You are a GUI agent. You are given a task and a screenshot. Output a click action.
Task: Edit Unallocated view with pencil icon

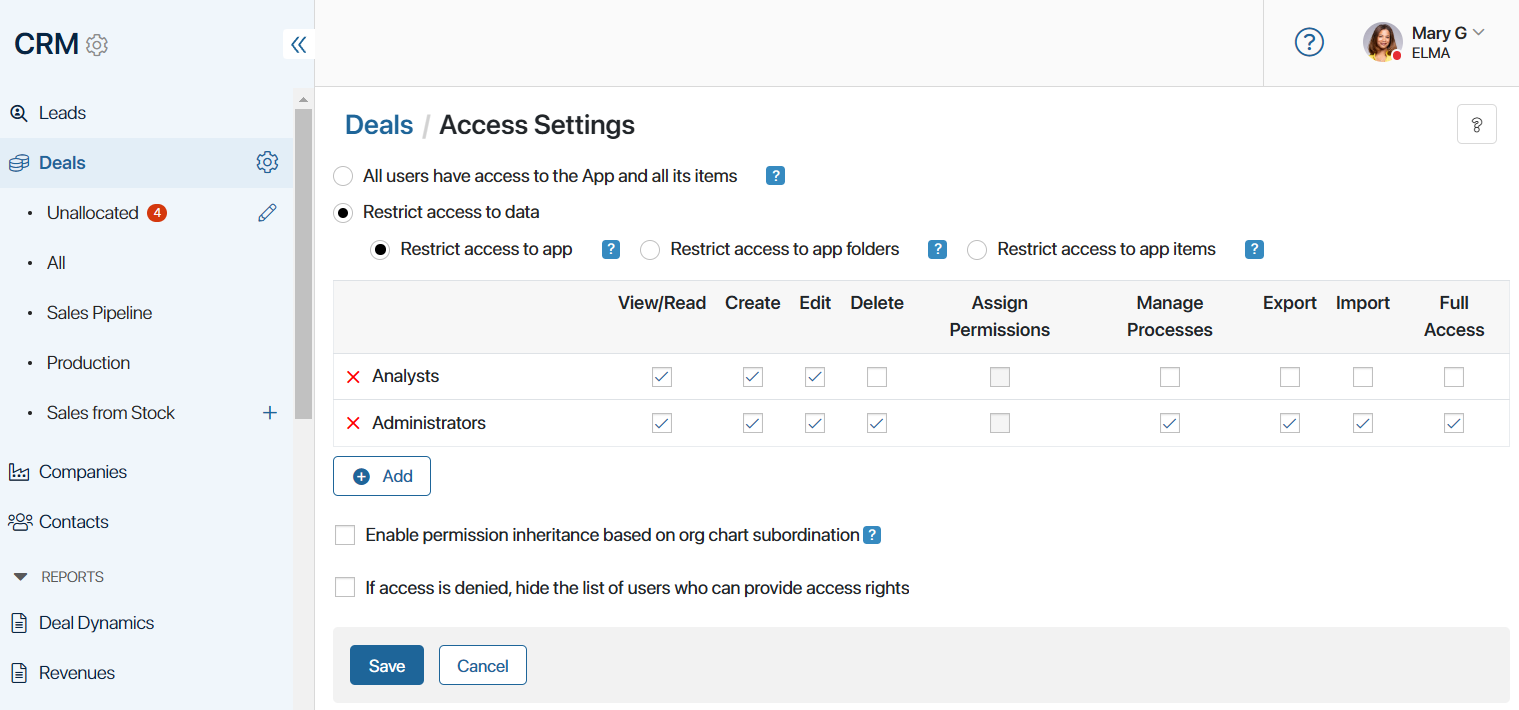click(x=267, y=212)
